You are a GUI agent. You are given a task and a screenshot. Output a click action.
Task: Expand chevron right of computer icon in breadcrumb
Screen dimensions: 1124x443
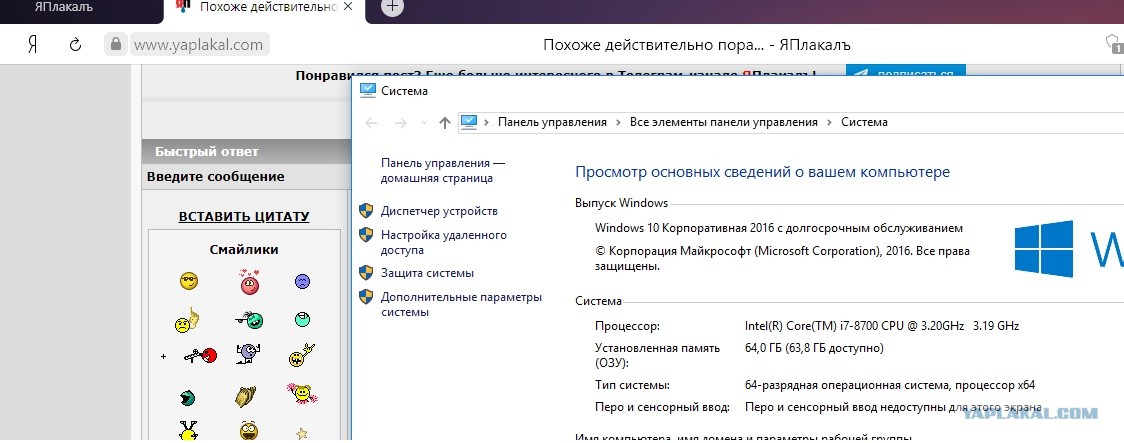pyautogui.click(x=487, y=123)
